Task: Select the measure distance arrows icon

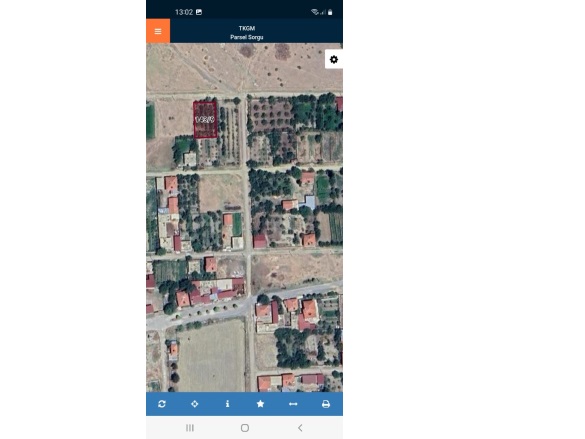Action: tap(293, 404)
